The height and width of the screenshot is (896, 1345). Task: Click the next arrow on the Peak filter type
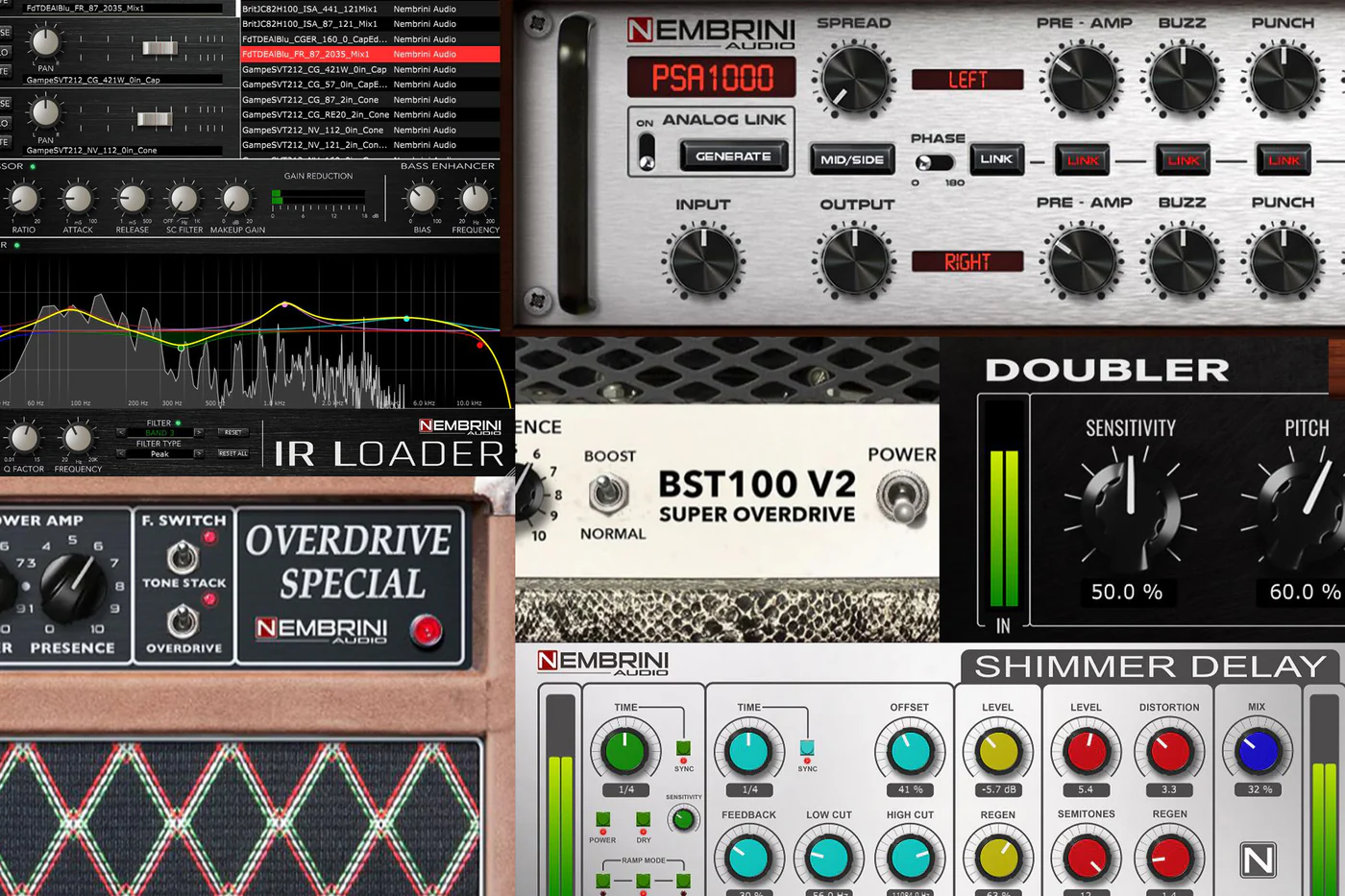pos(199,453)
